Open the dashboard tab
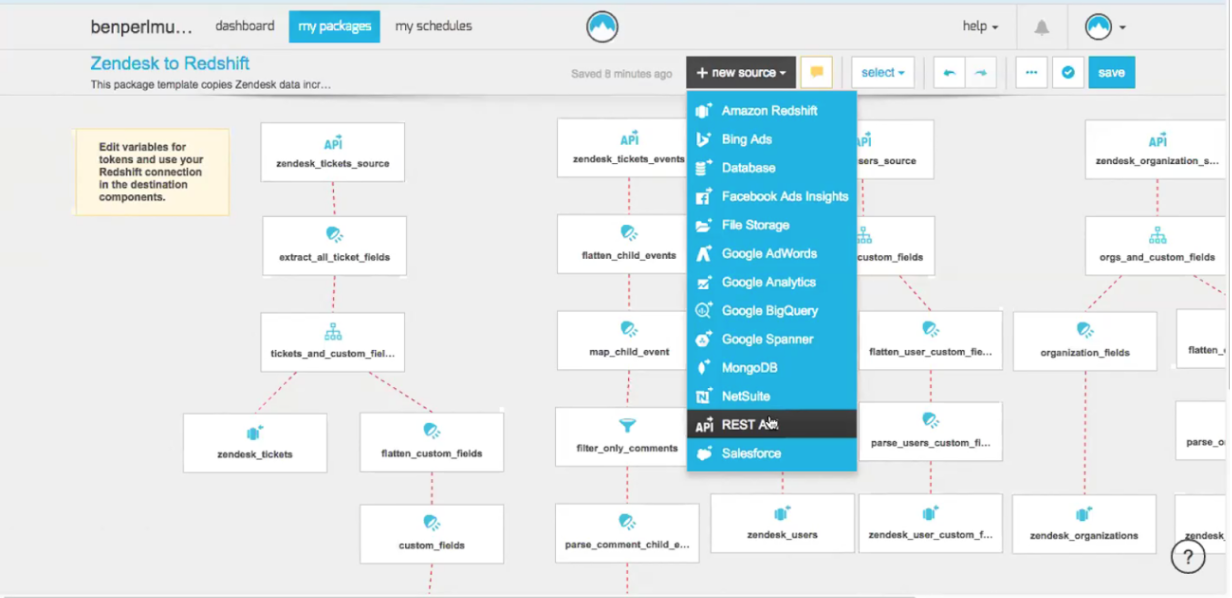This screenshot has width=1232, height=598. tap(244, 26)
